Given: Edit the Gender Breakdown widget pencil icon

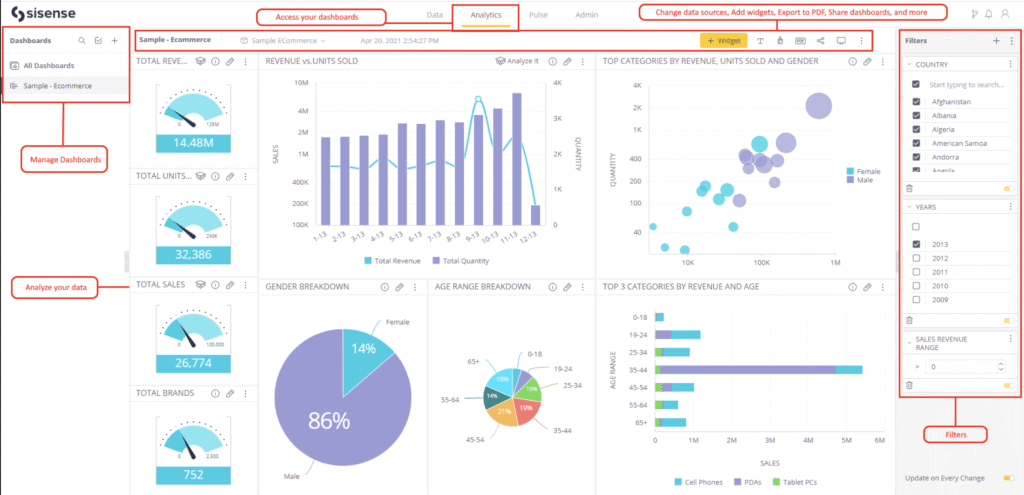Looking at the screenshot, I should pyautogui.click(x=398, y=287).
